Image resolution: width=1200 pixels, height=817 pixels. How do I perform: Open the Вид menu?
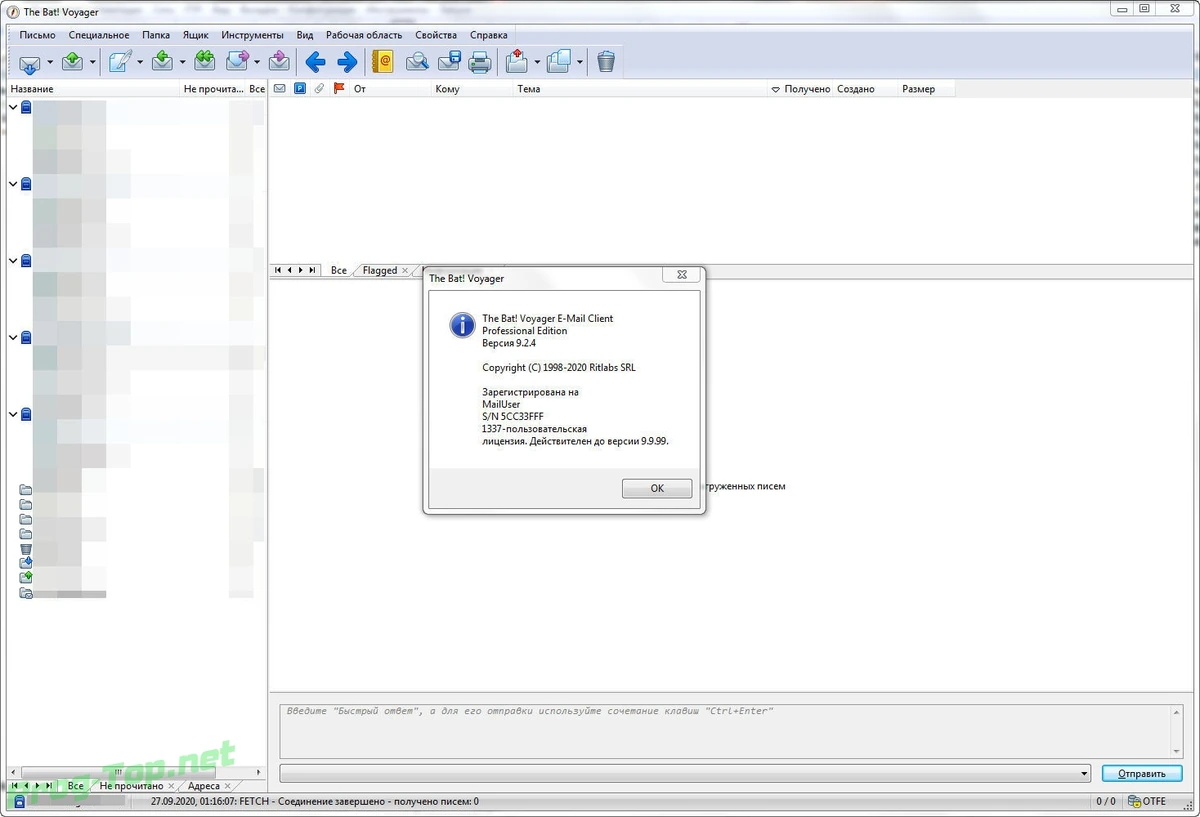305,35
